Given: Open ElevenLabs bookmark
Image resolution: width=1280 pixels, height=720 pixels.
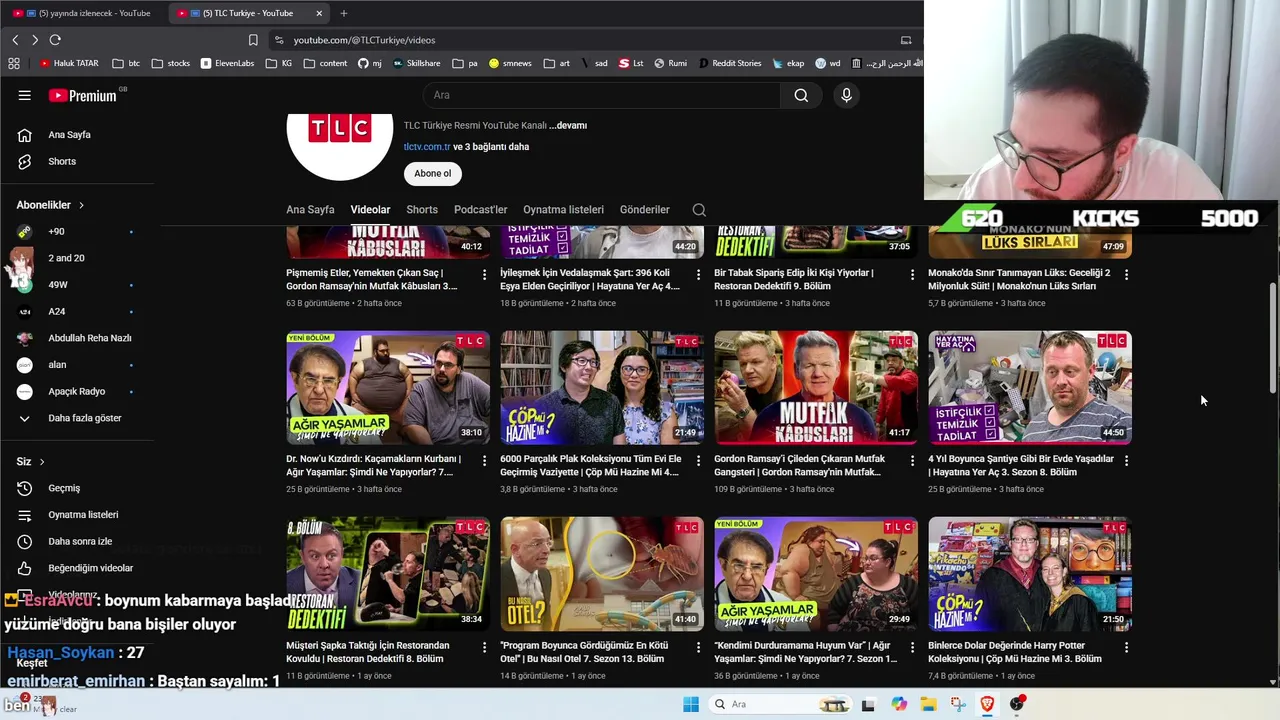Looking at the screenshot, I should click(x=227, y=63).
